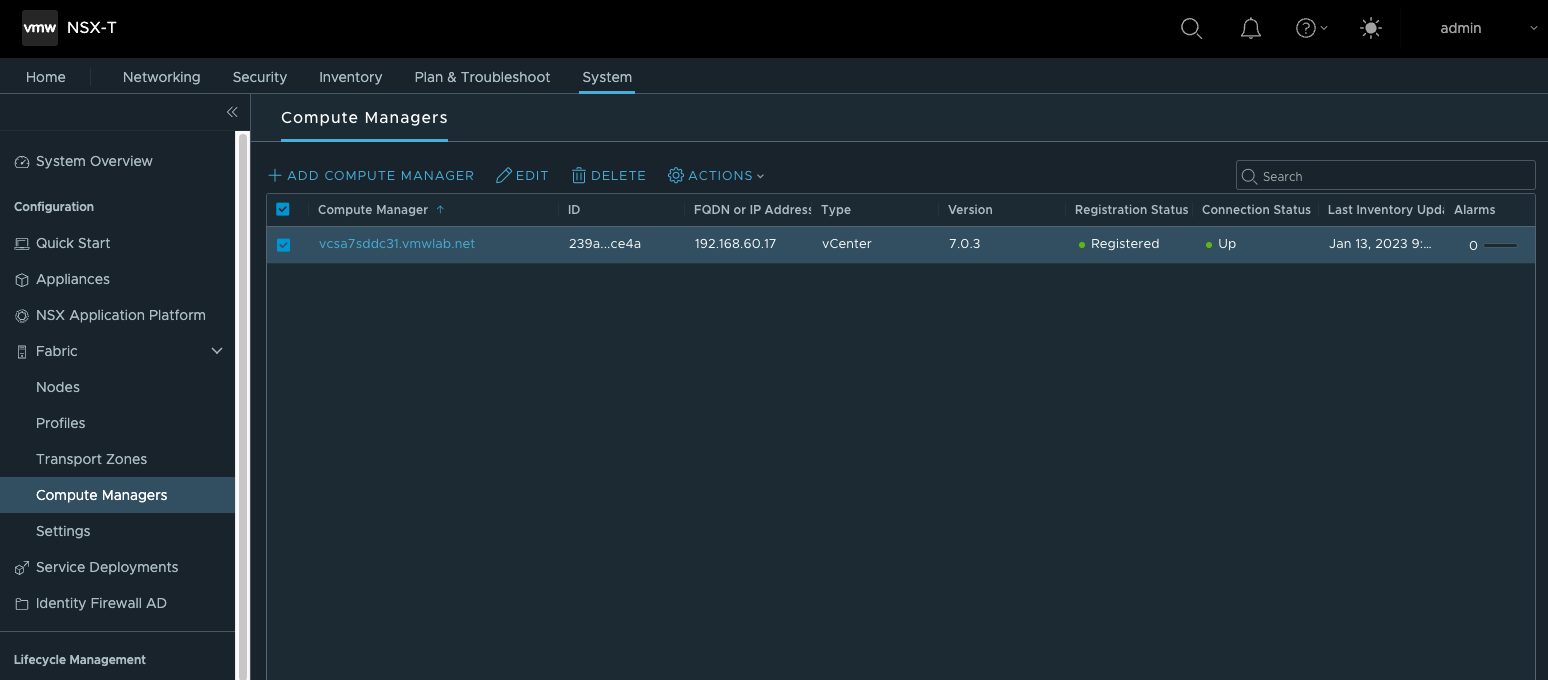Screen dimensions: 1548x680
Task: Click the sidebar vertical scrollbar
Action: point(242,405)
